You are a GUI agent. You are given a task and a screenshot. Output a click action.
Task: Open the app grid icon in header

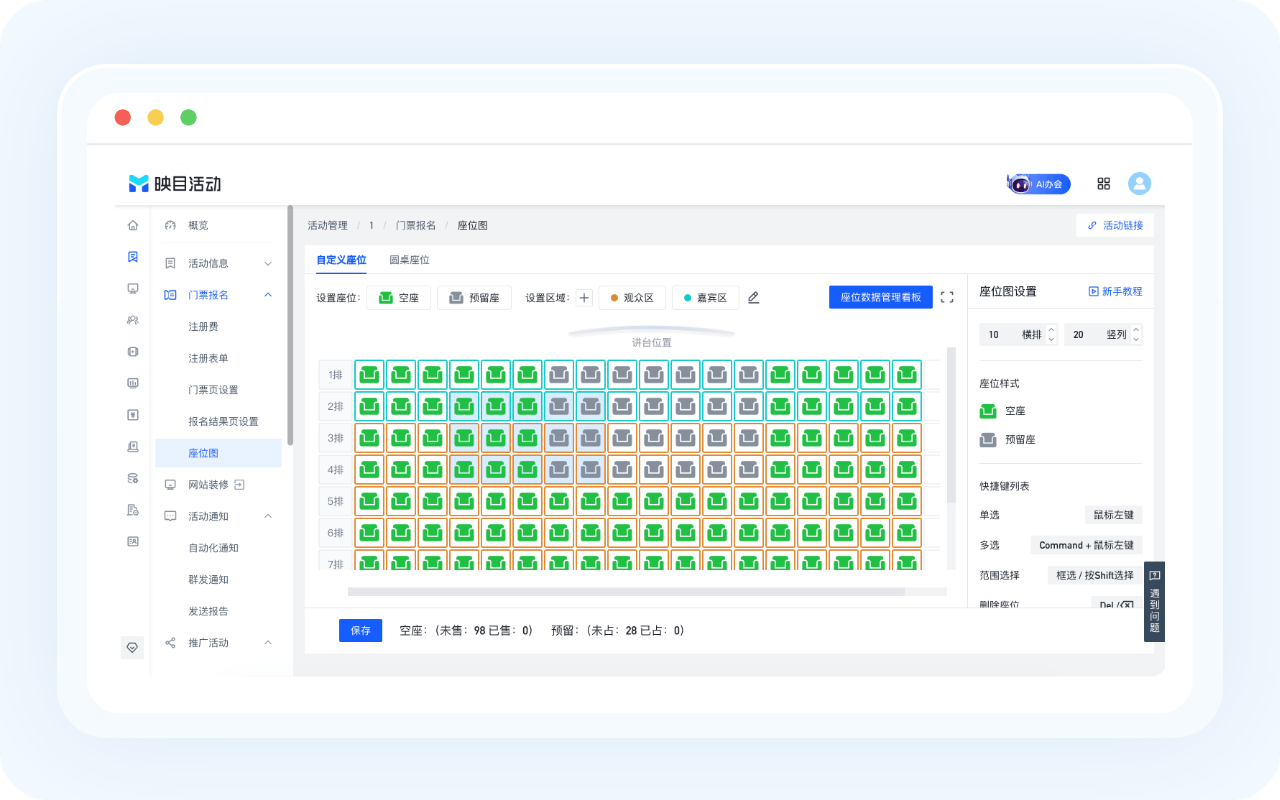[1104, 184]
